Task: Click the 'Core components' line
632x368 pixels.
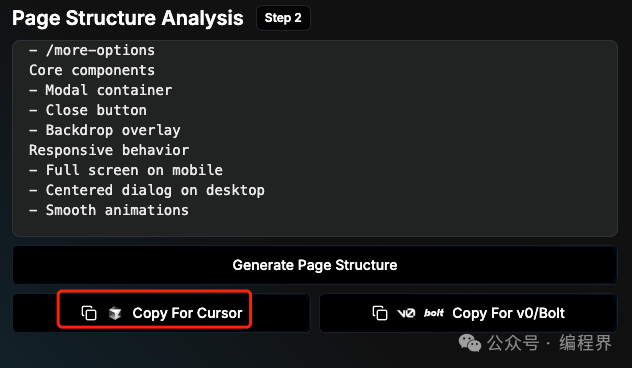Action: [92, 70]
